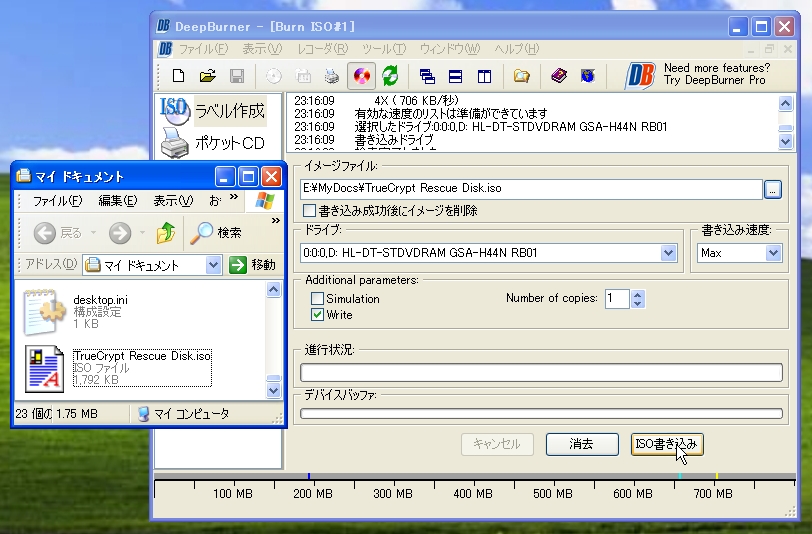Click the grayed erase disc toolbar icon
812x534 pixels.
pyautogui.click(x=303, y=77)
